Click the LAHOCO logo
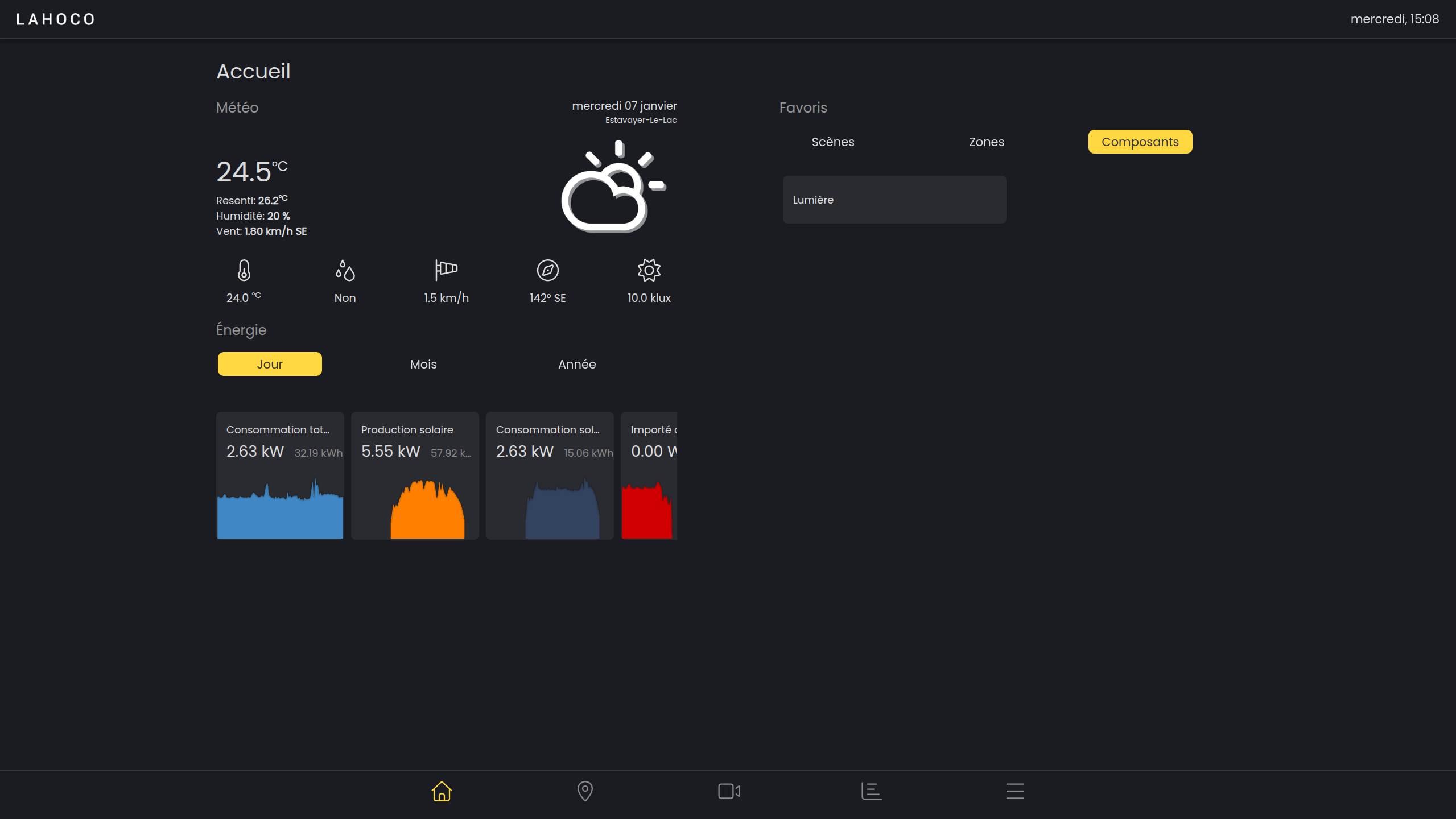 point(56,19)
